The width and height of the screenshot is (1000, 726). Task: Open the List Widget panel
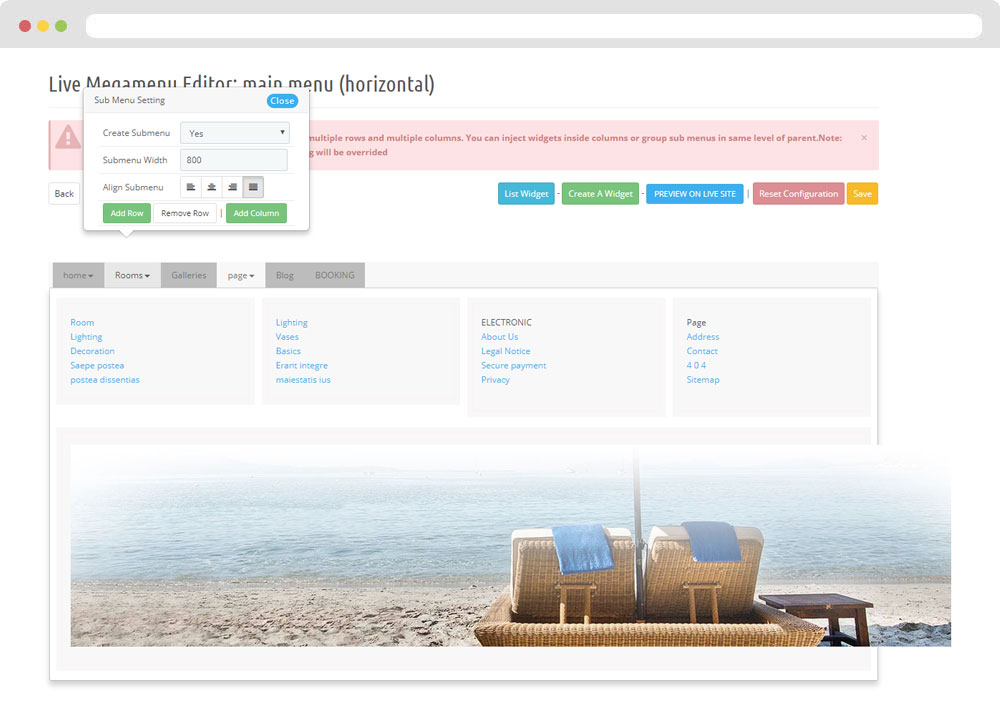526,194
